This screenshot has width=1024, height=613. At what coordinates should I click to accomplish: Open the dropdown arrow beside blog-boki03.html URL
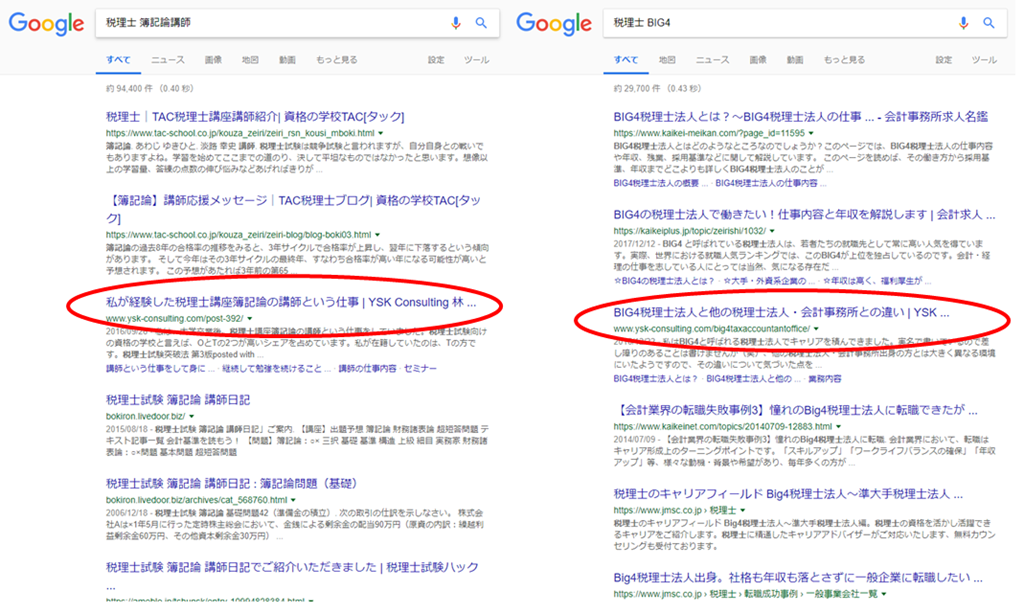(x=377, y=235)
